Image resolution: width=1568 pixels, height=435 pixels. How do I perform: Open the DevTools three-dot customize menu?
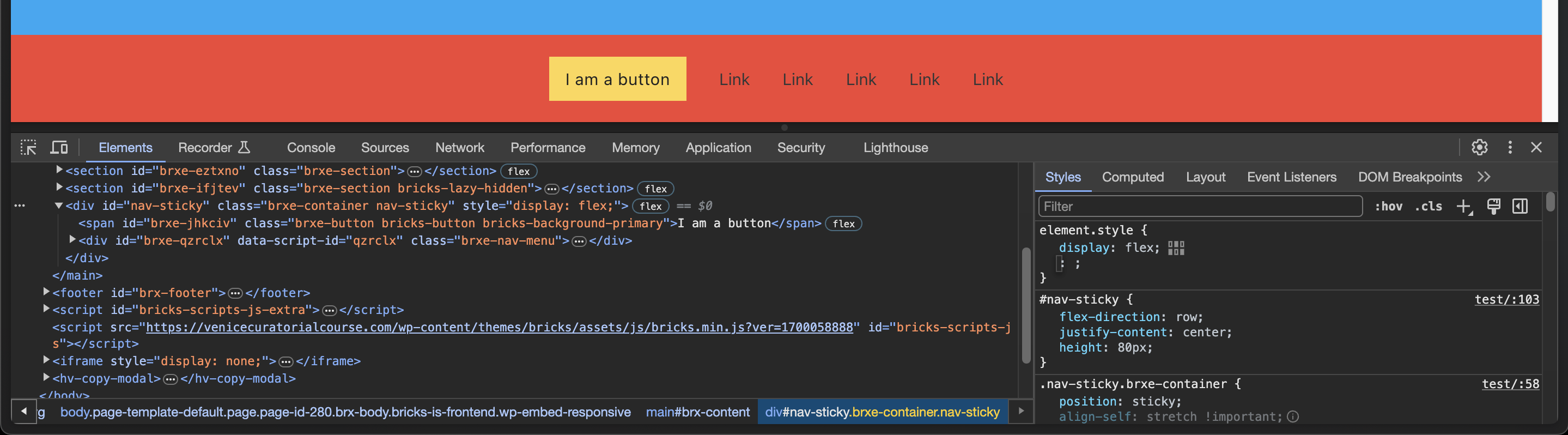pos(1510,147)
